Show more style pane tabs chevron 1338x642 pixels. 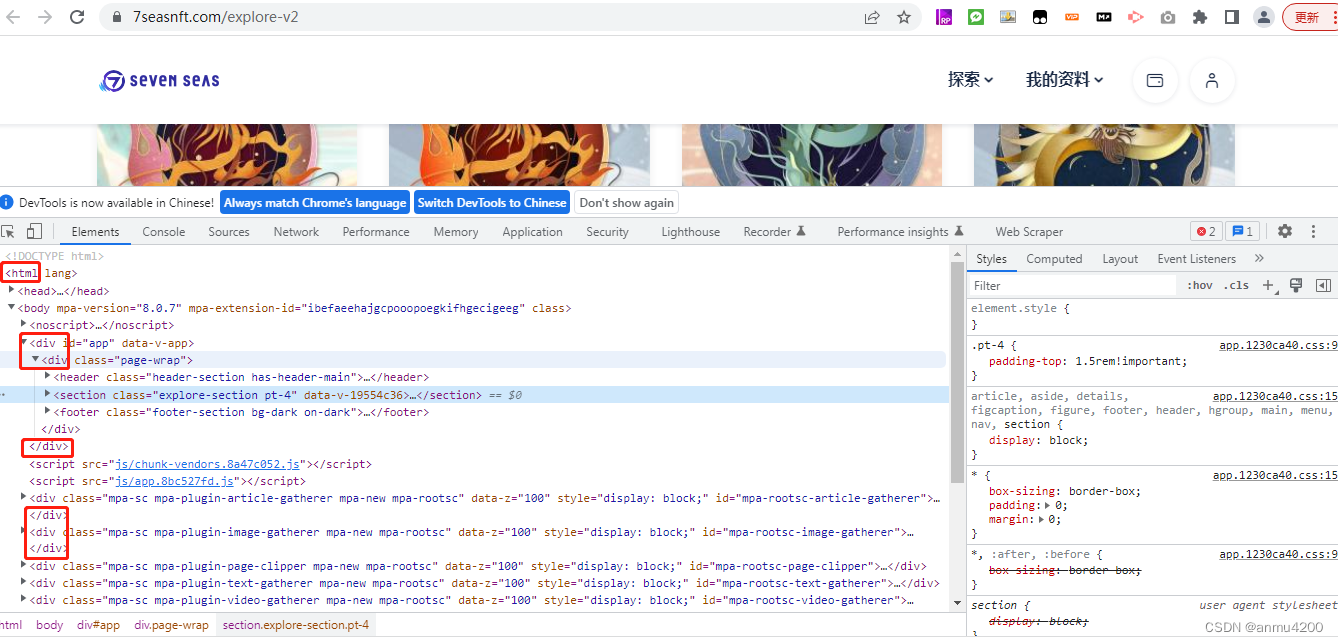click(x=1259, y=258)
